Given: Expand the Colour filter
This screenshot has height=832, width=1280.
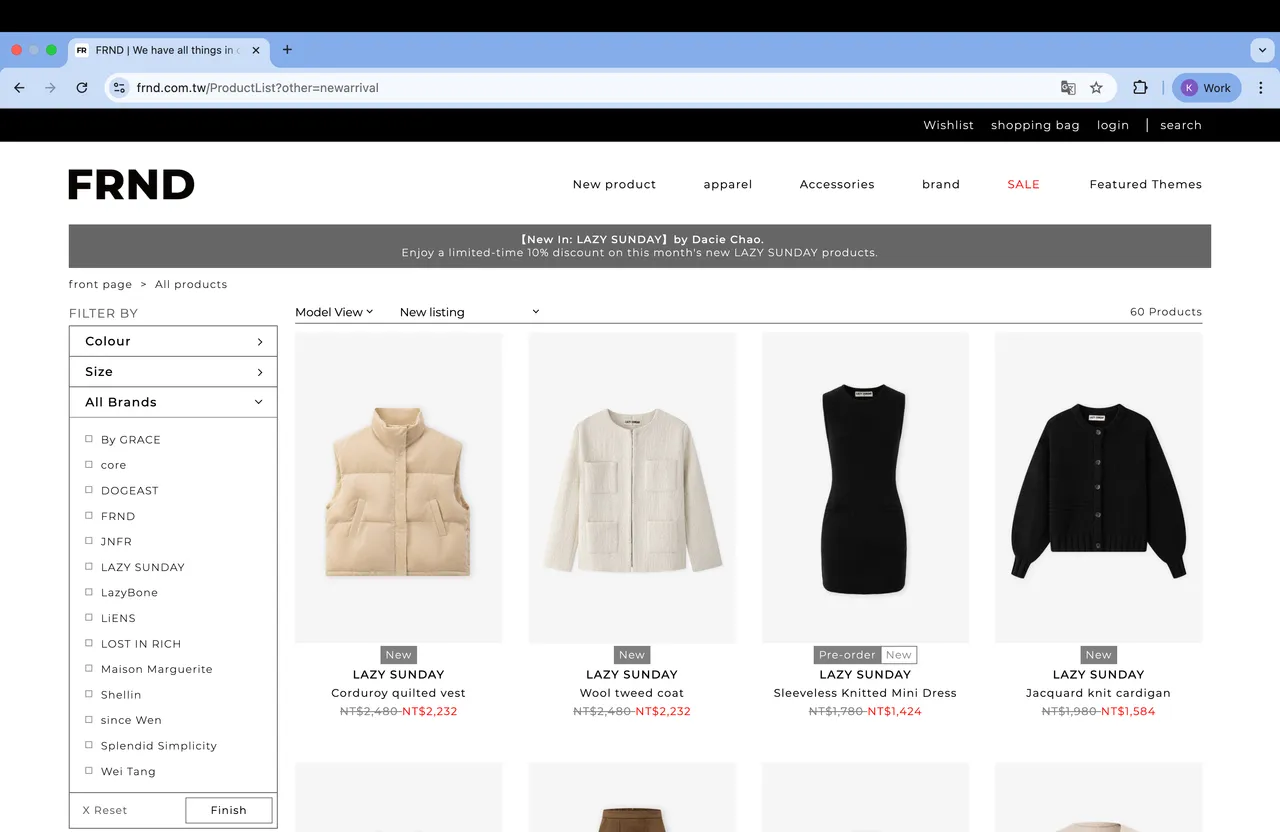Looking at the screenshot, I should 173,341.
